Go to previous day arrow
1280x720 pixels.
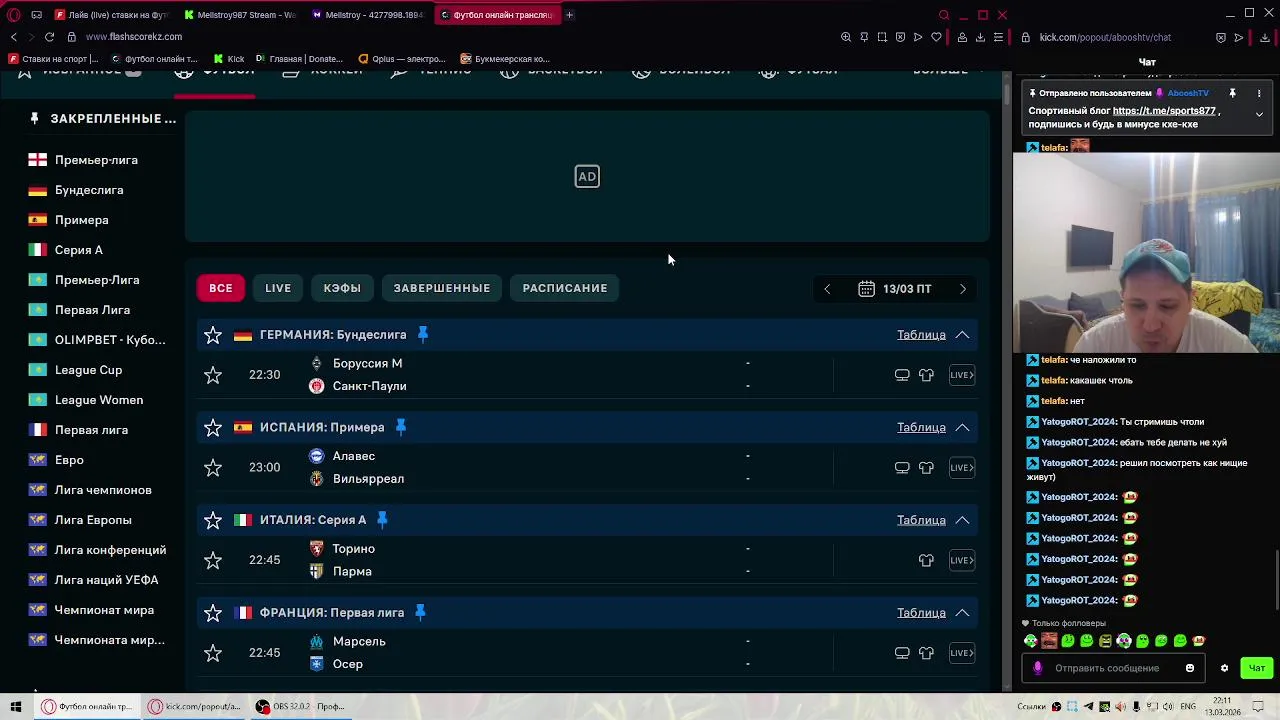(827, 289)
